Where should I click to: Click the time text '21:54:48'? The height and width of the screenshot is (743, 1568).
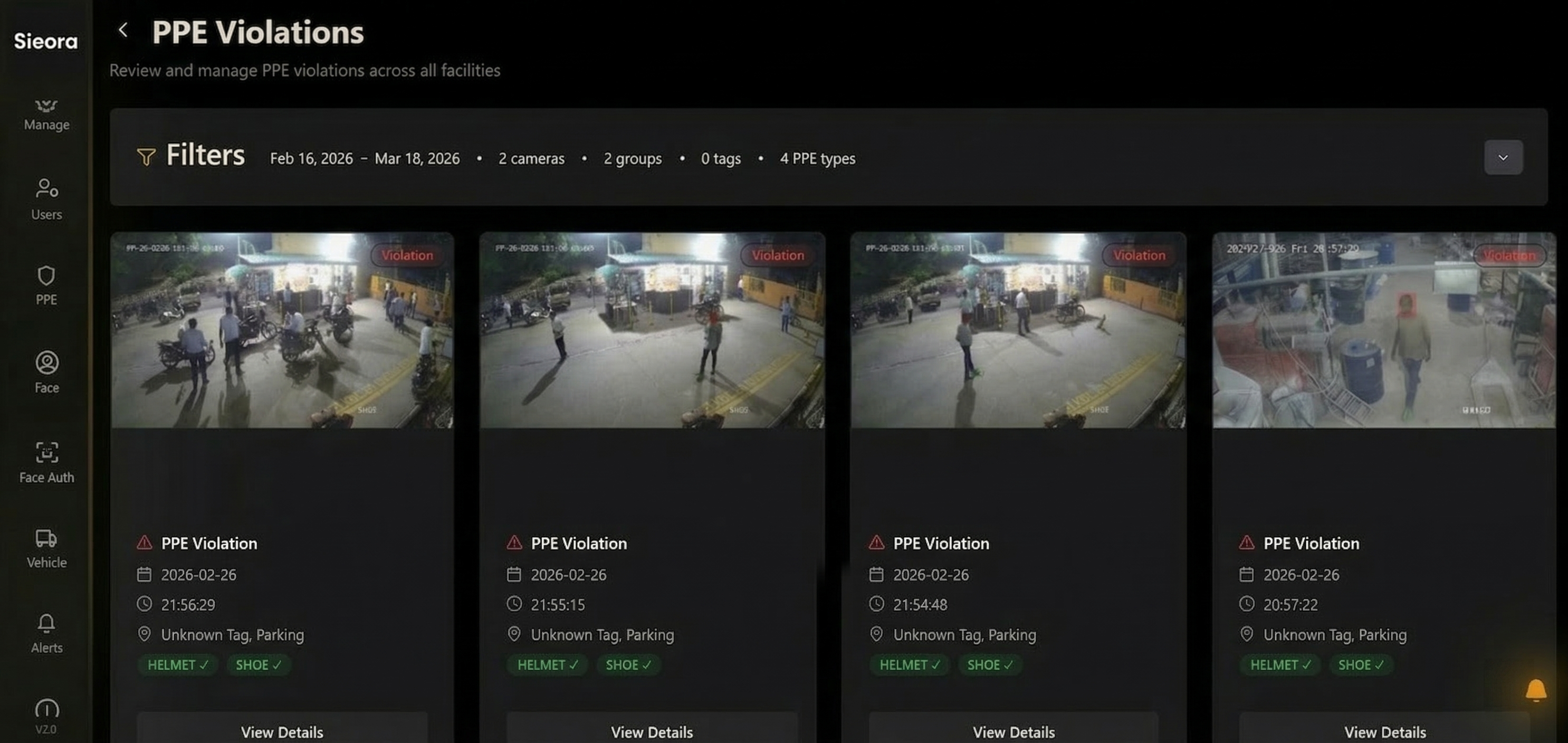click(920, 604)
